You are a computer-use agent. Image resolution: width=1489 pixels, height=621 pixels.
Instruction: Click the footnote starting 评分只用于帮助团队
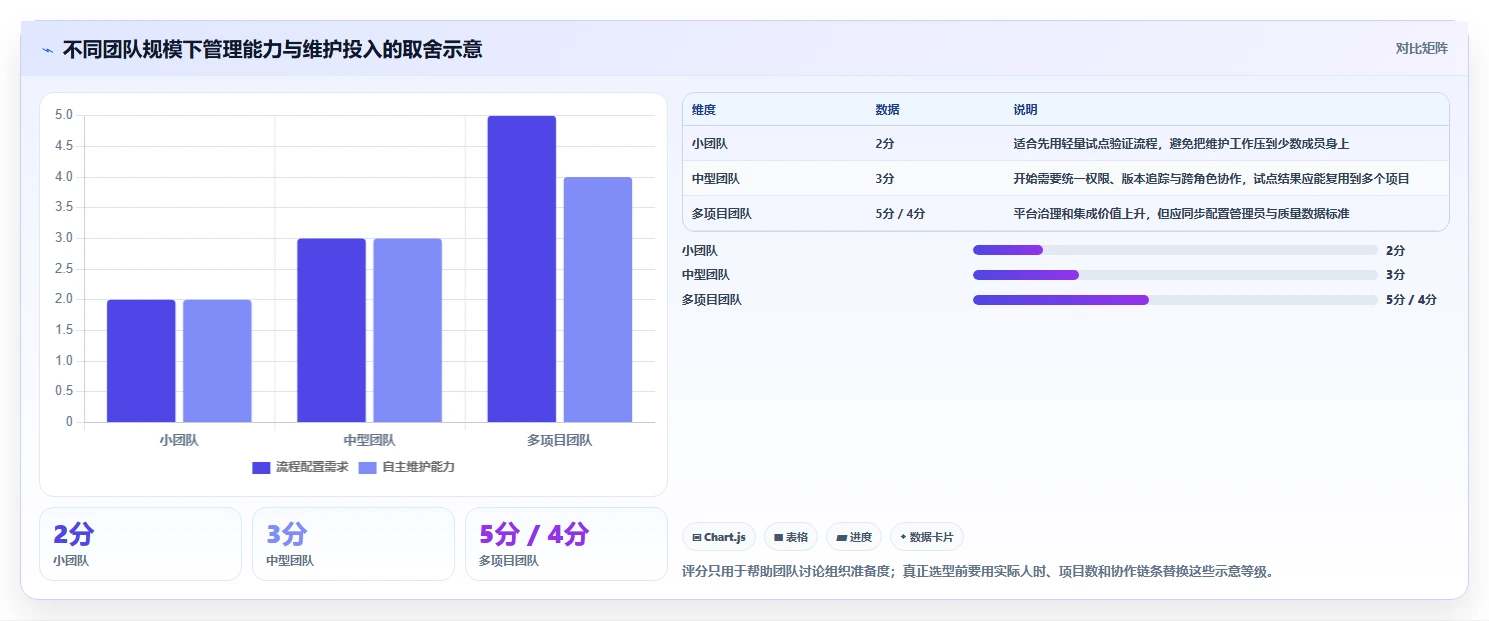(979, 572)
